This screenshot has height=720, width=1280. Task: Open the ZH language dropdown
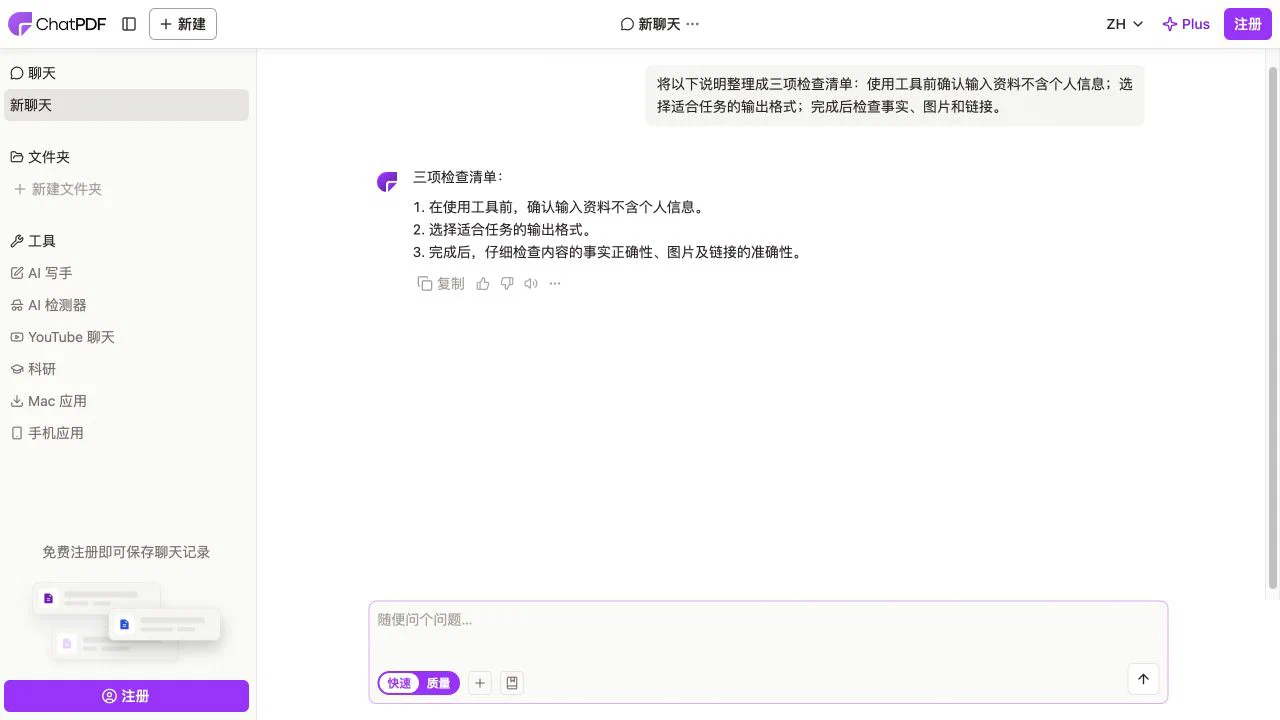click(1125, 24)
